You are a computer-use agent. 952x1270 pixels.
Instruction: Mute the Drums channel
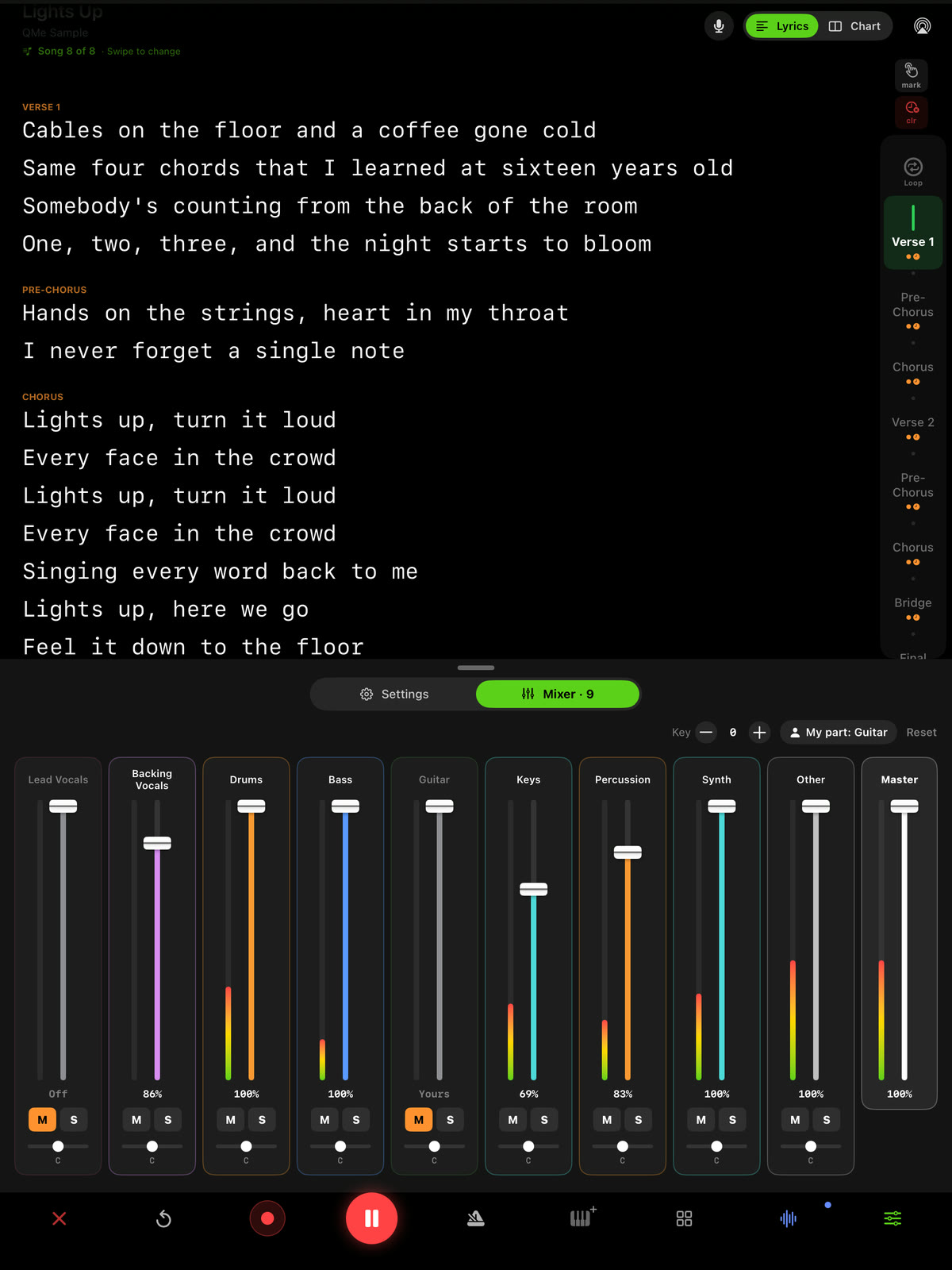click(x=231, y=1120)
